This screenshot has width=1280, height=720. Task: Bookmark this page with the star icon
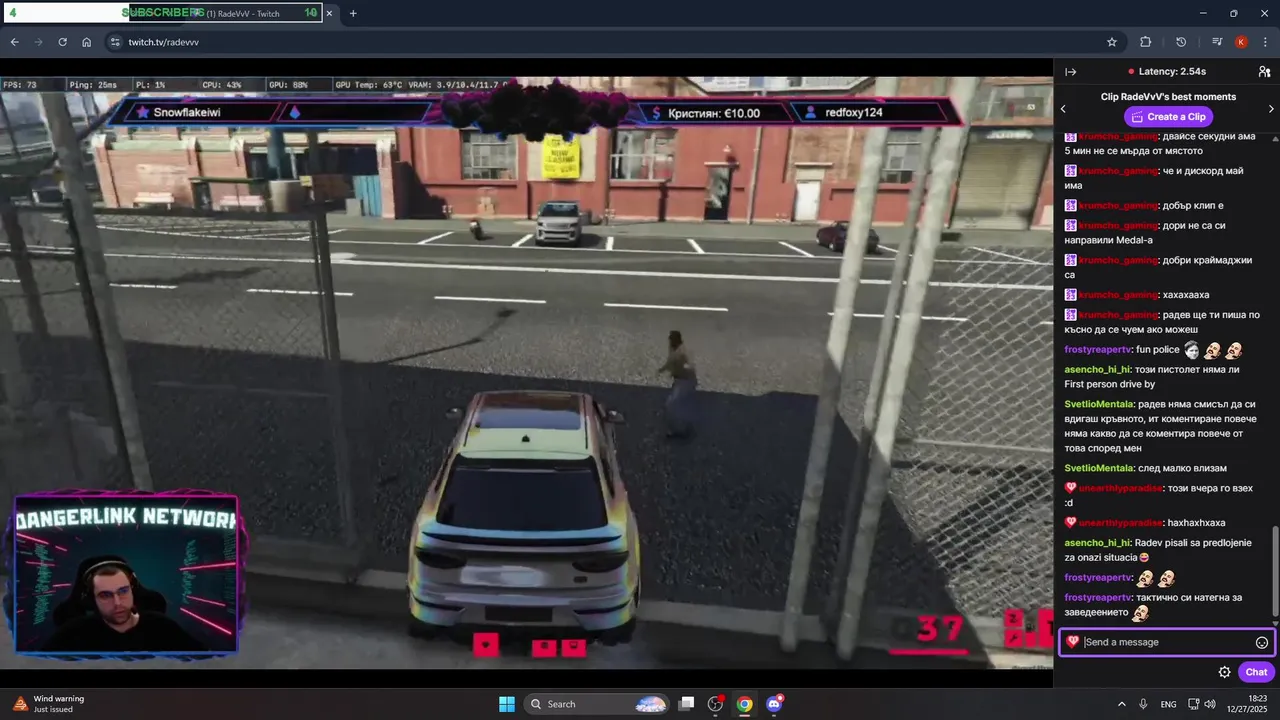1111,42
